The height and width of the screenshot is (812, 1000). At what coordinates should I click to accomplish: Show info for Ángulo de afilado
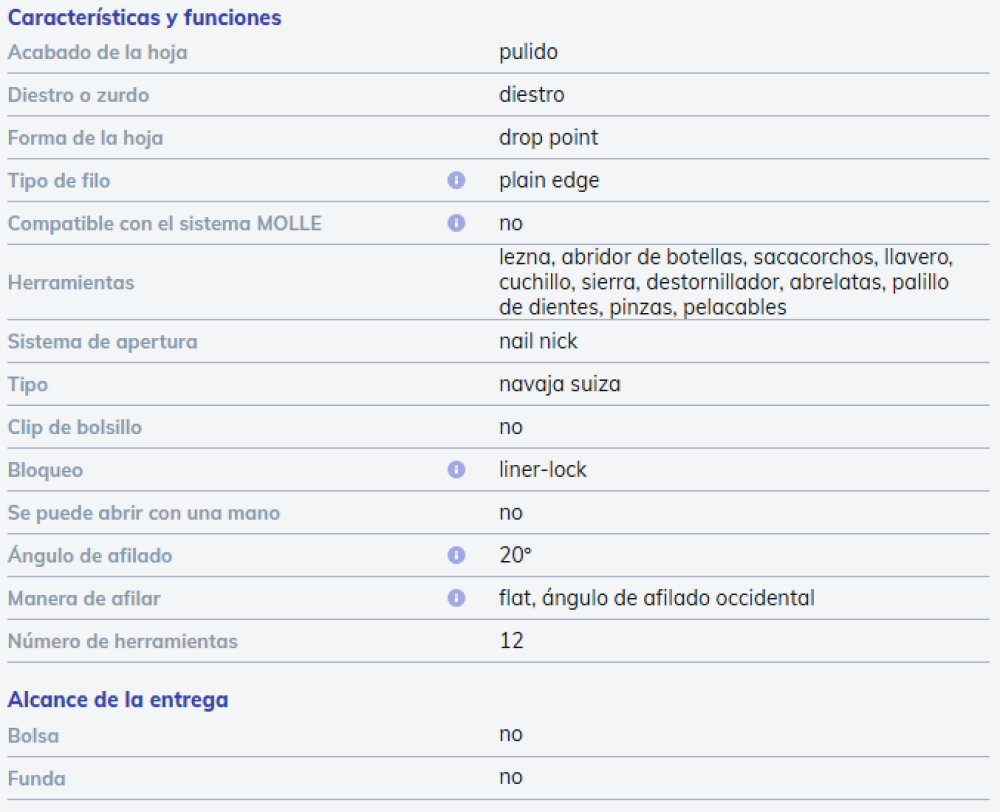tap(456, 556)
